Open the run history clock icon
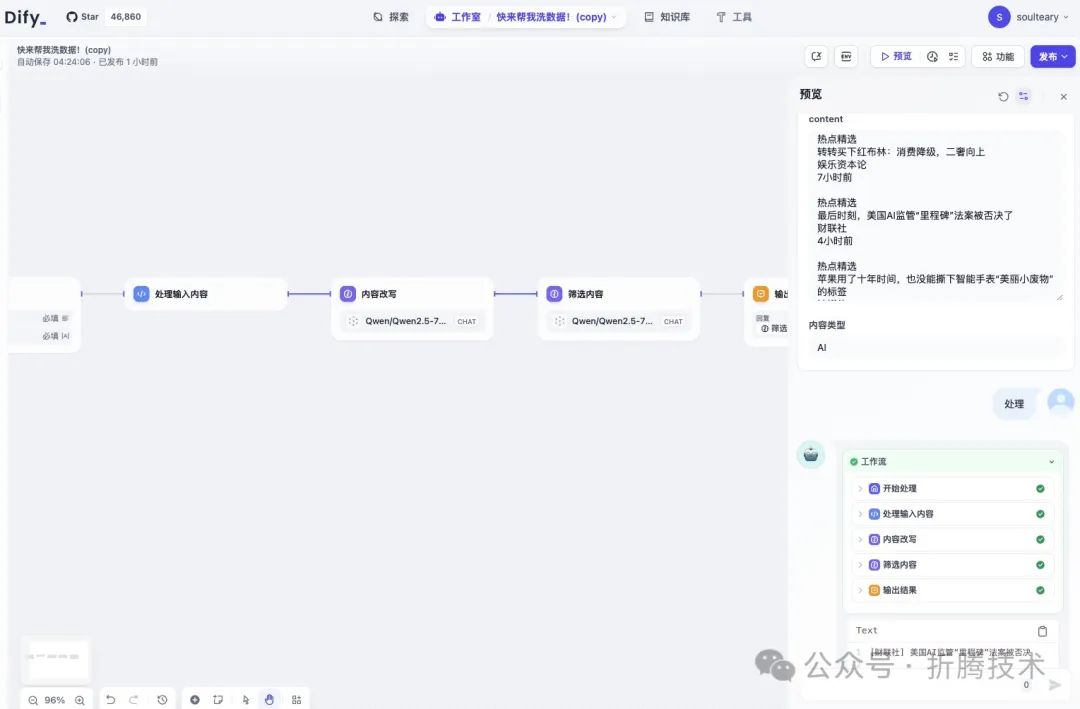The image size is (1080, 709). (x=161, y=700)
